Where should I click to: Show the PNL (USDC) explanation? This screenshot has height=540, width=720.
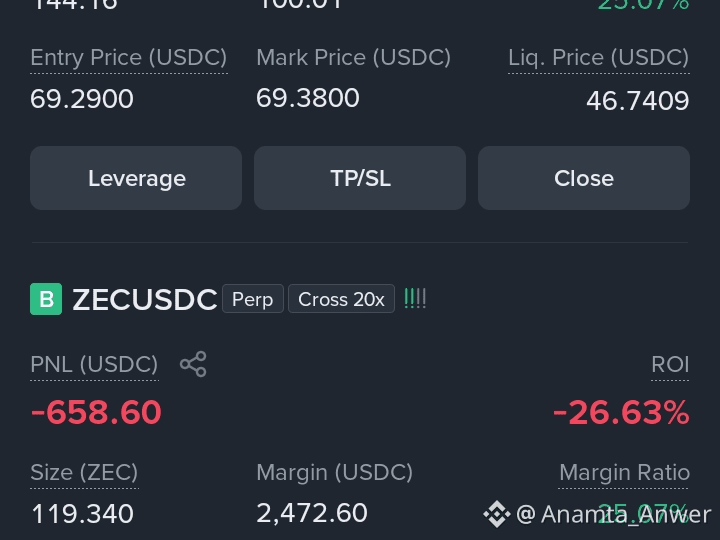(94, 365)
